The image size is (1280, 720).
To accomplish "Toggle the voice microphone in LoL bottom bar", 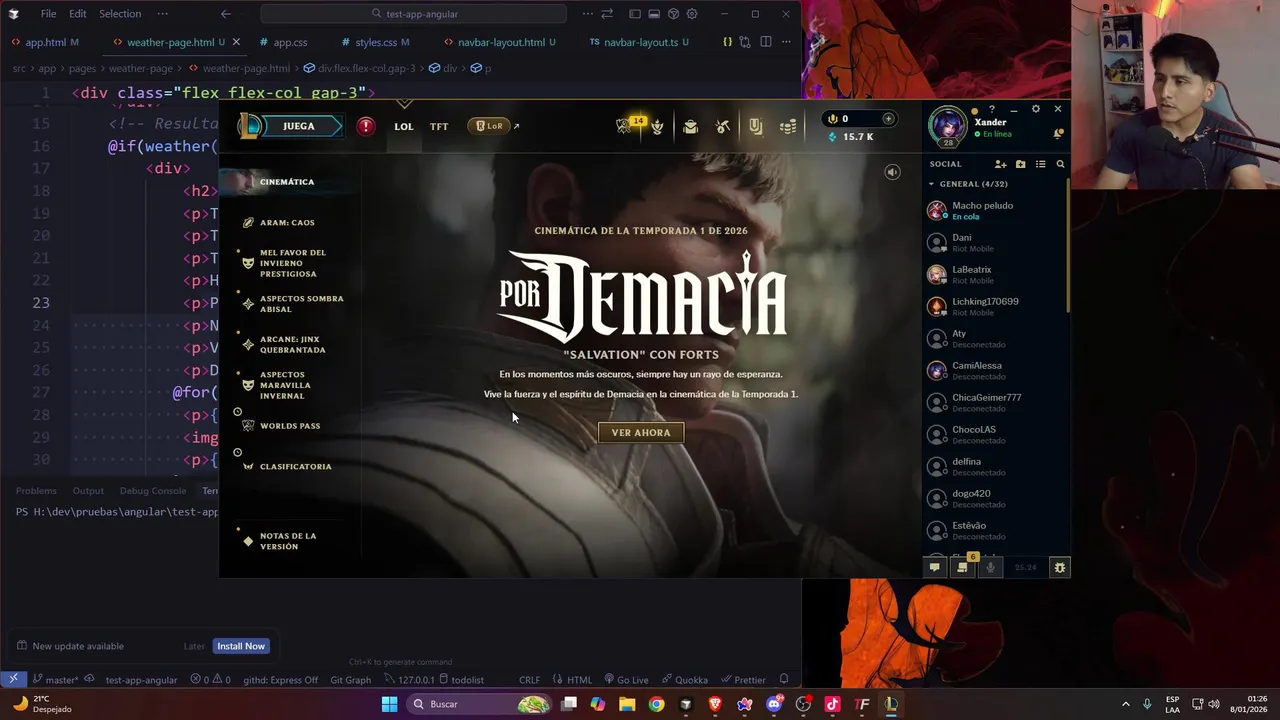I will 990,567.
